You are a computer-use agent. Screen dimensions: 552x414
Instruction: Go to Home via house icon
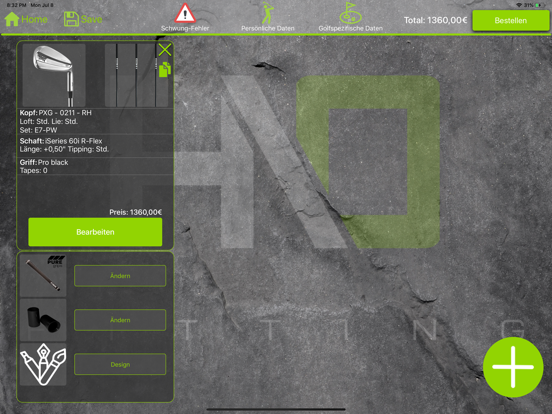point(12,19)
